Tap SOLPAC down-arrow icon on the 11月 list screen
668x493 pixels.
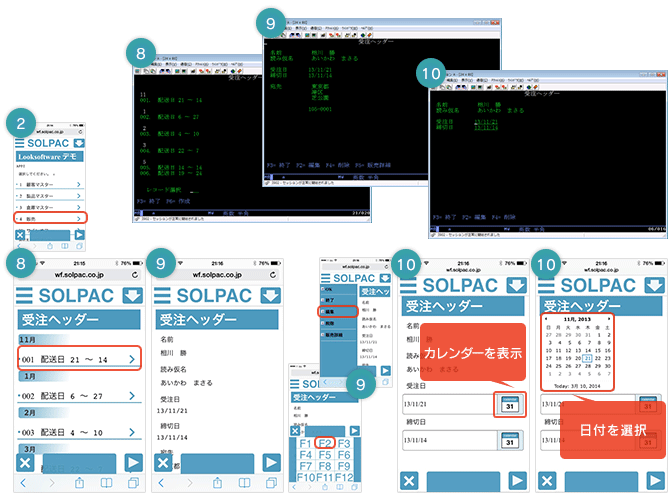point(132,295)
